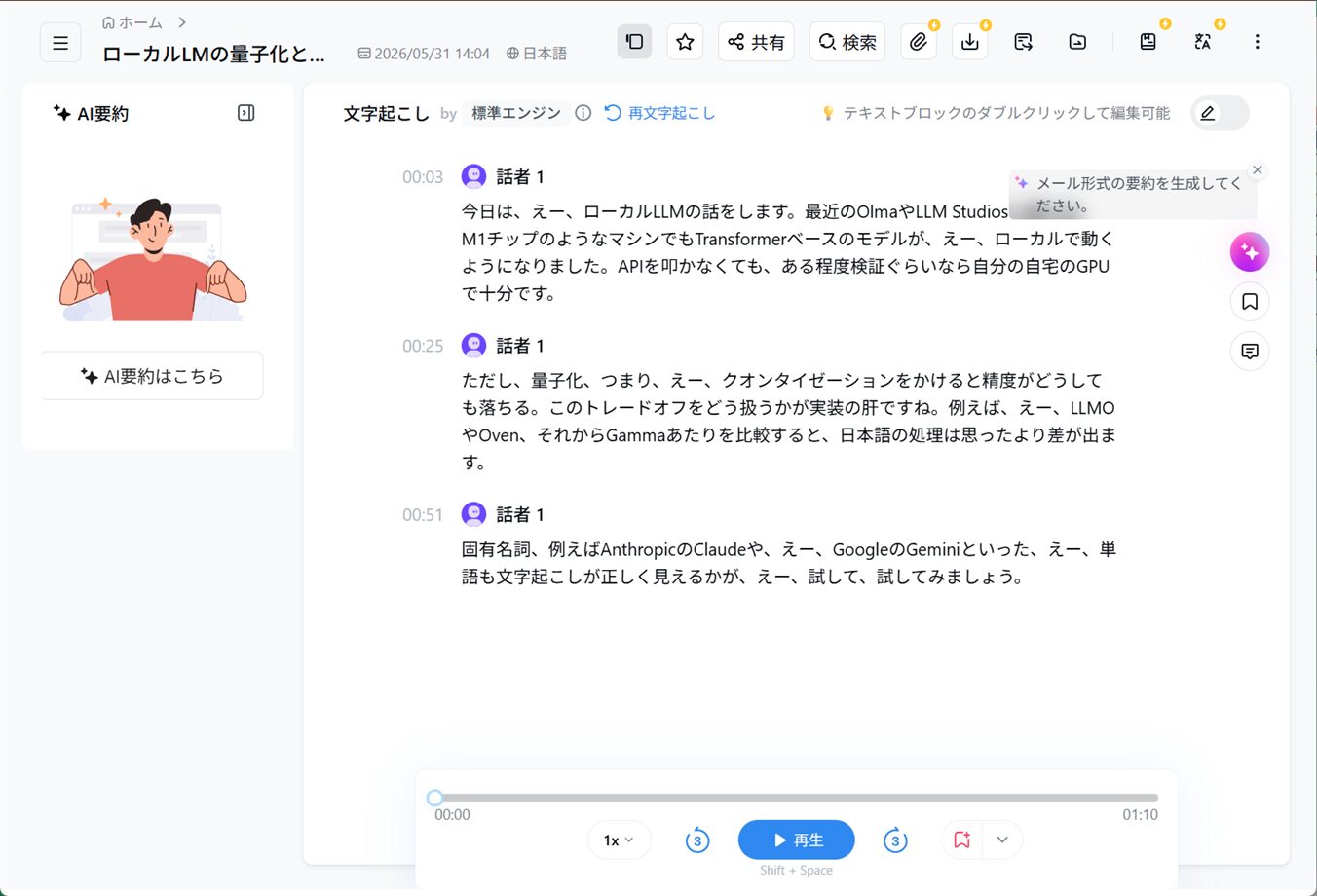Screen dimensions: 1317x896
Task: Click the AI要約 panel heading
Action: [91, 114]
